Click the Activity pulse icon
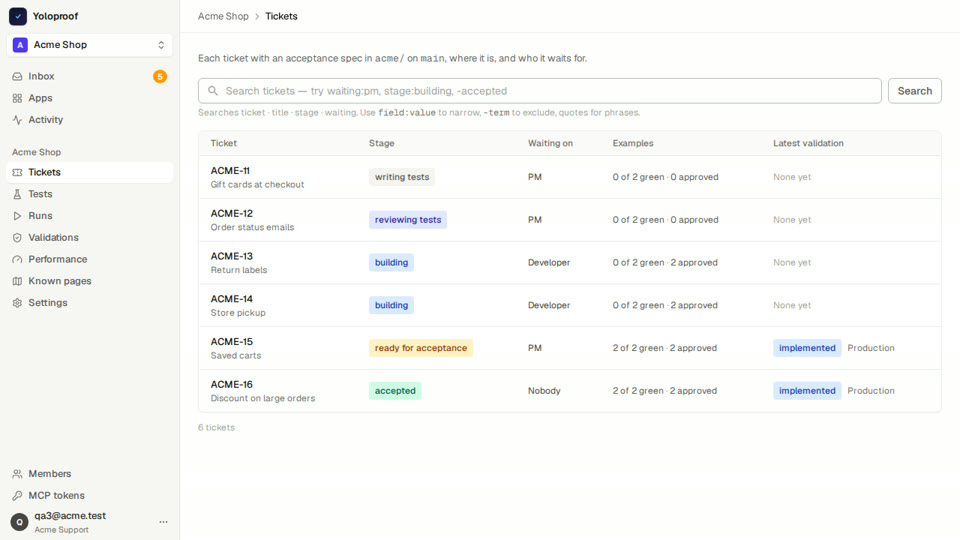 (x=17, y=120)
